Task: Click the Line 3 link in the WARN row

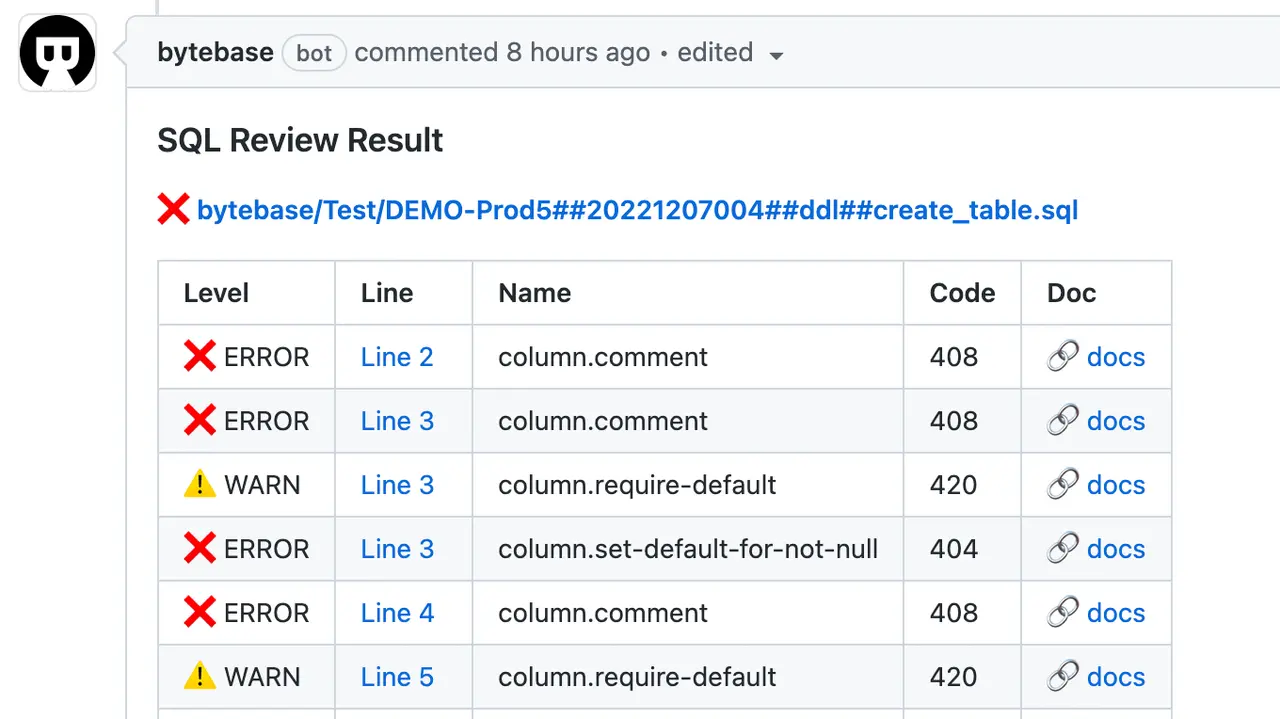Action: pyautogui.click(x=397, y=485)
